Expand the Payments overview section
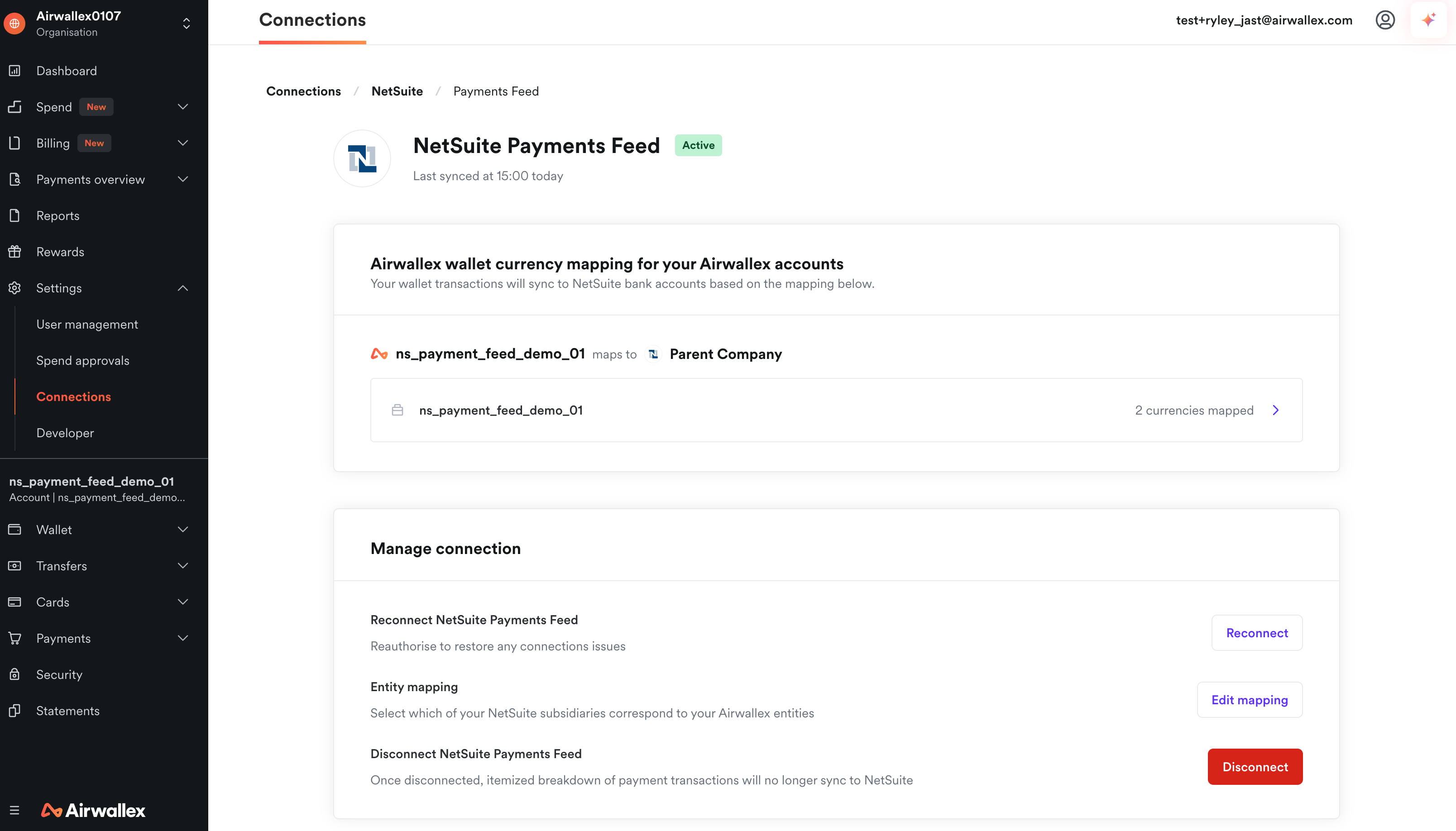The height and width of the screenshot is (831, 1456). [x=182, y=179]
